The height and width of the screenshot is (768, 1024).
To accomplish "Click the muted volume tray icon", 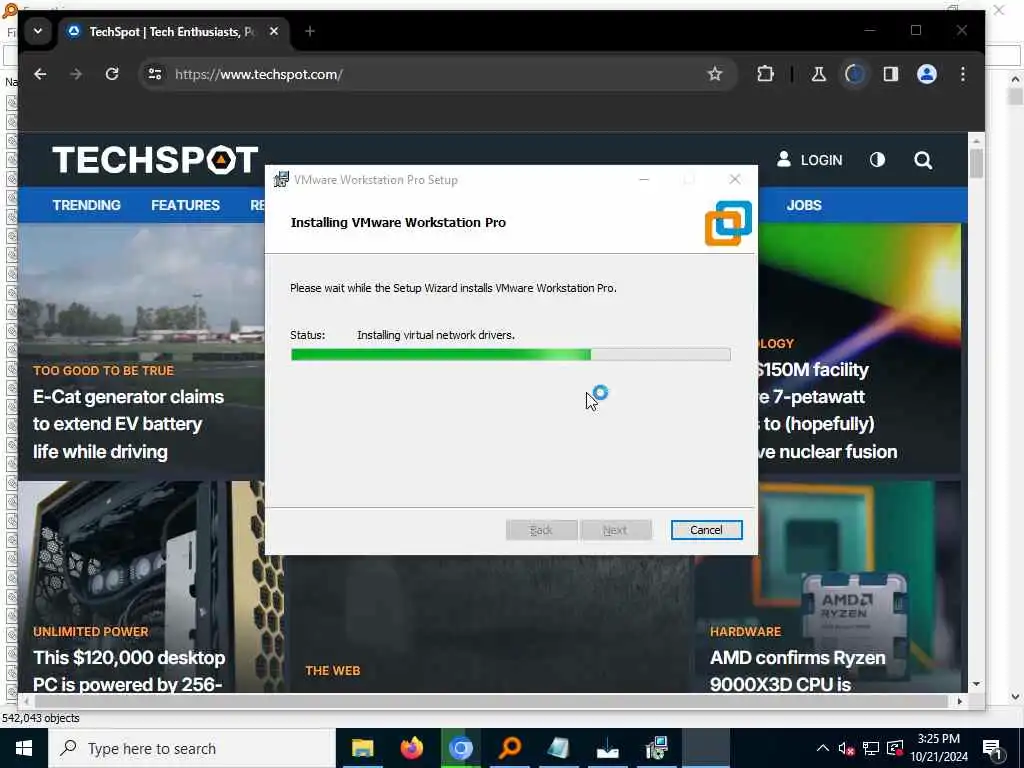I will pos(846,748).
